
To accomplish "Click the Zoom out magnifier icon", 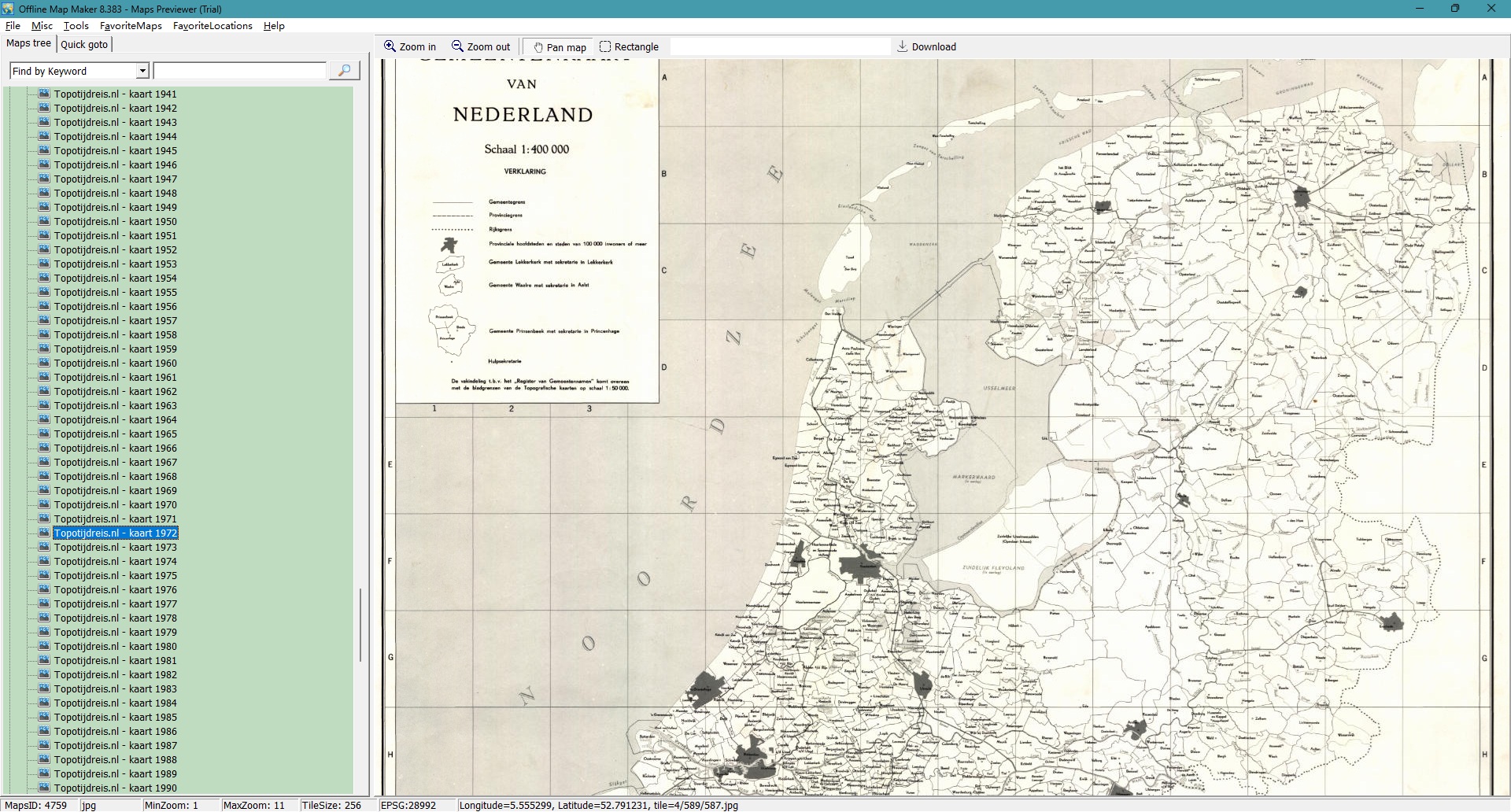I will [457, 46].
